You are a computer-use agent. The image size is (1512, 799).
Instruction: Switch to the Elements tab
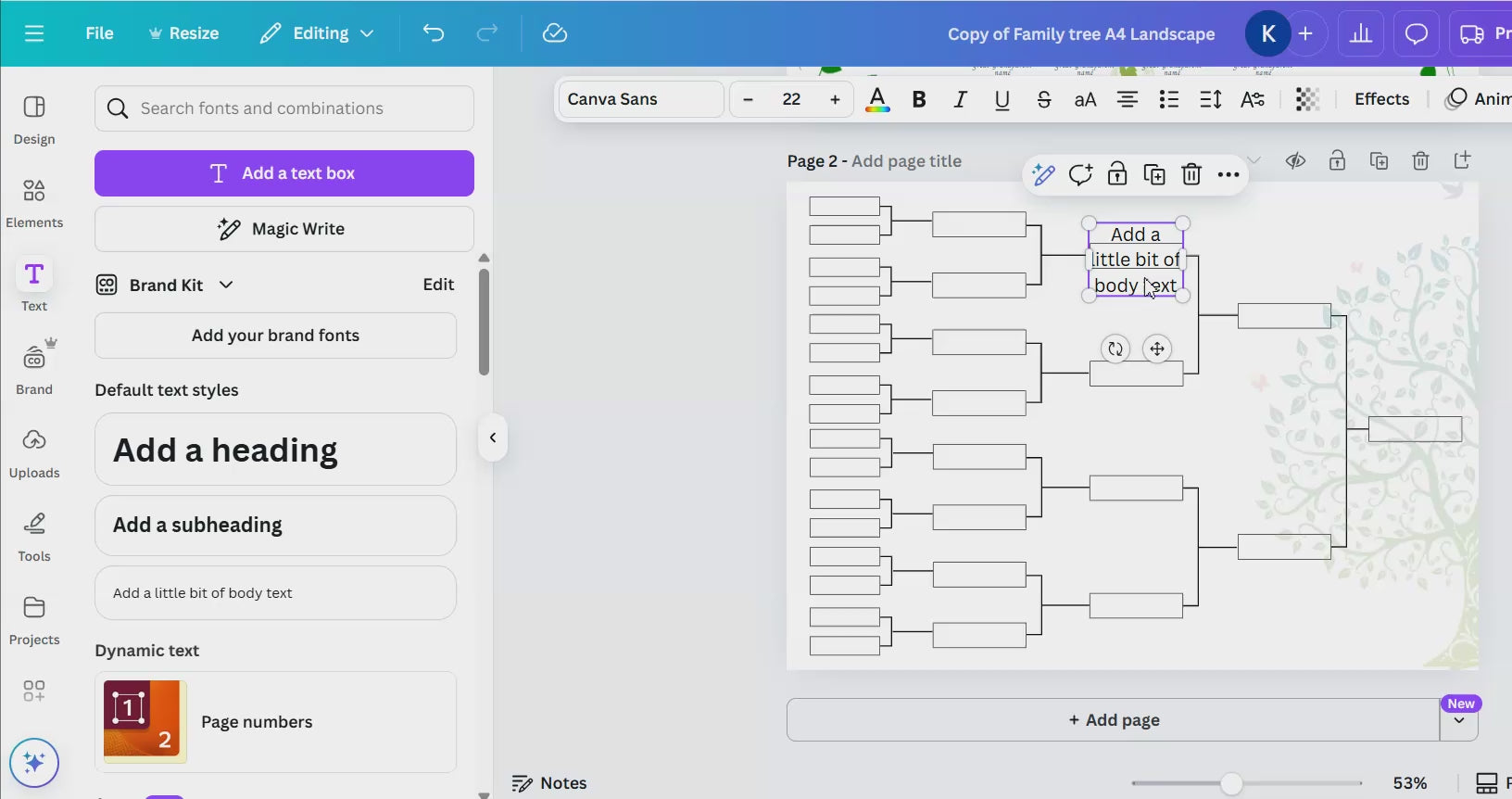click(34, 203)
